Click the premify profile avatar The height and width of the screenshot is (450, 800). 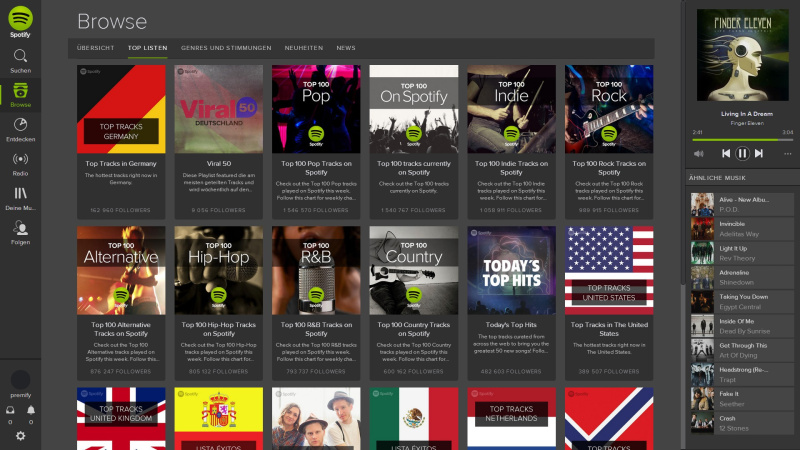20,380
